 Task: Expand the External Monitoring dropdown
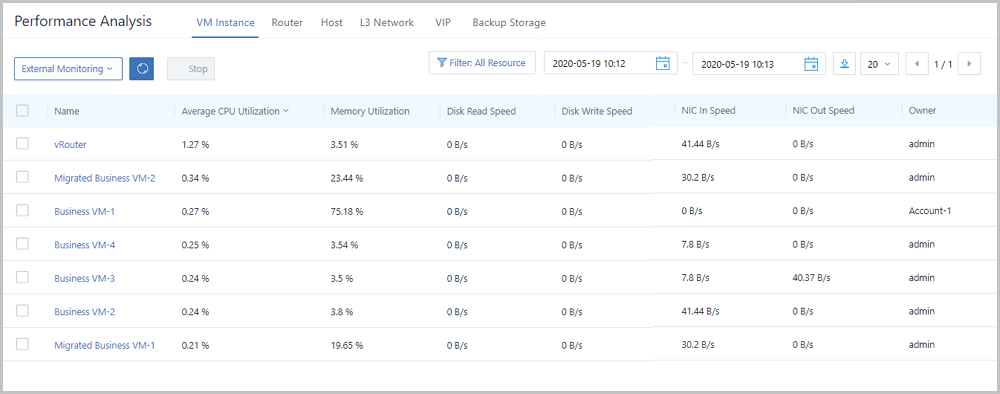click(68, 69)
